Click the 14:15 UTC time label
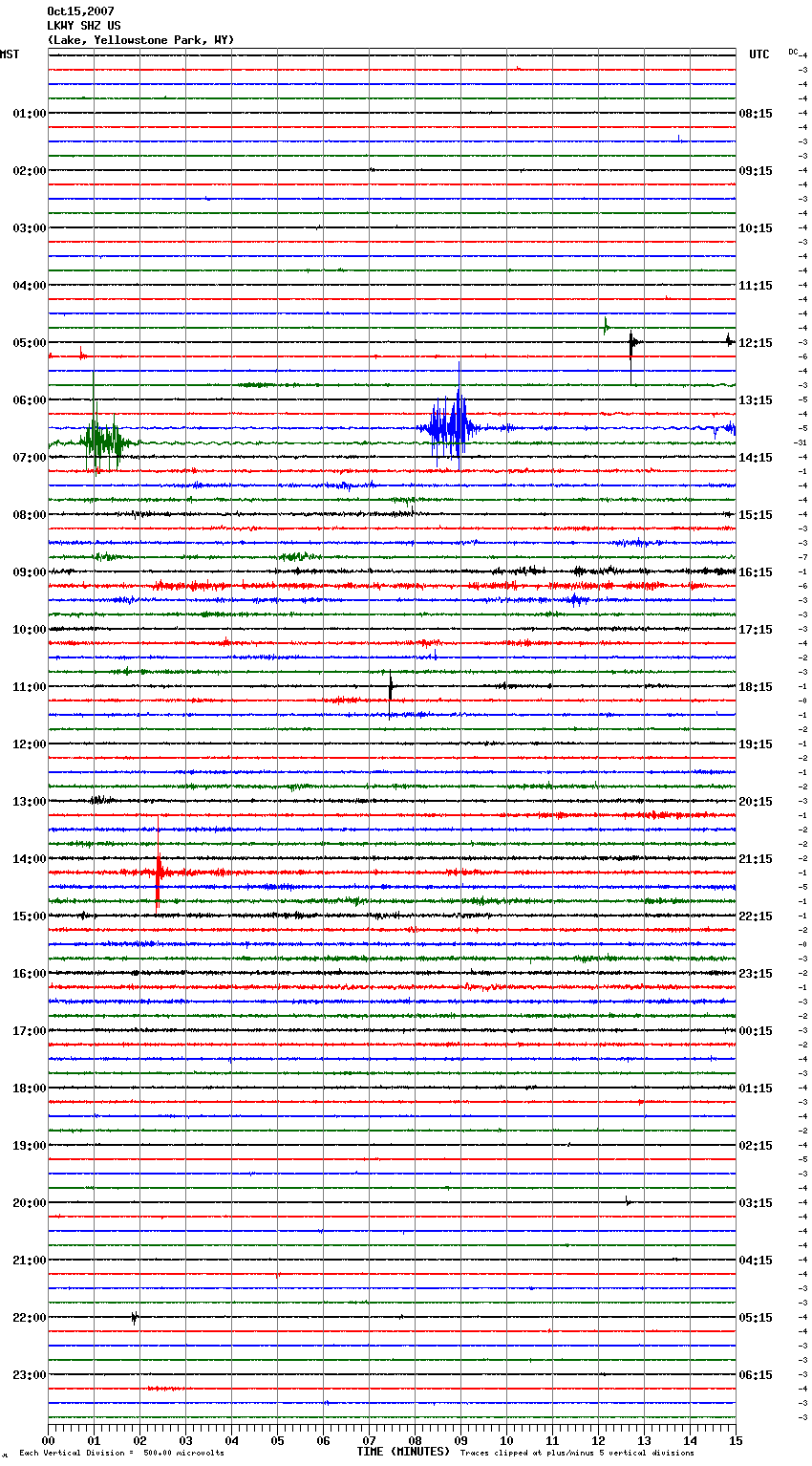 click(x=756, y=458)
